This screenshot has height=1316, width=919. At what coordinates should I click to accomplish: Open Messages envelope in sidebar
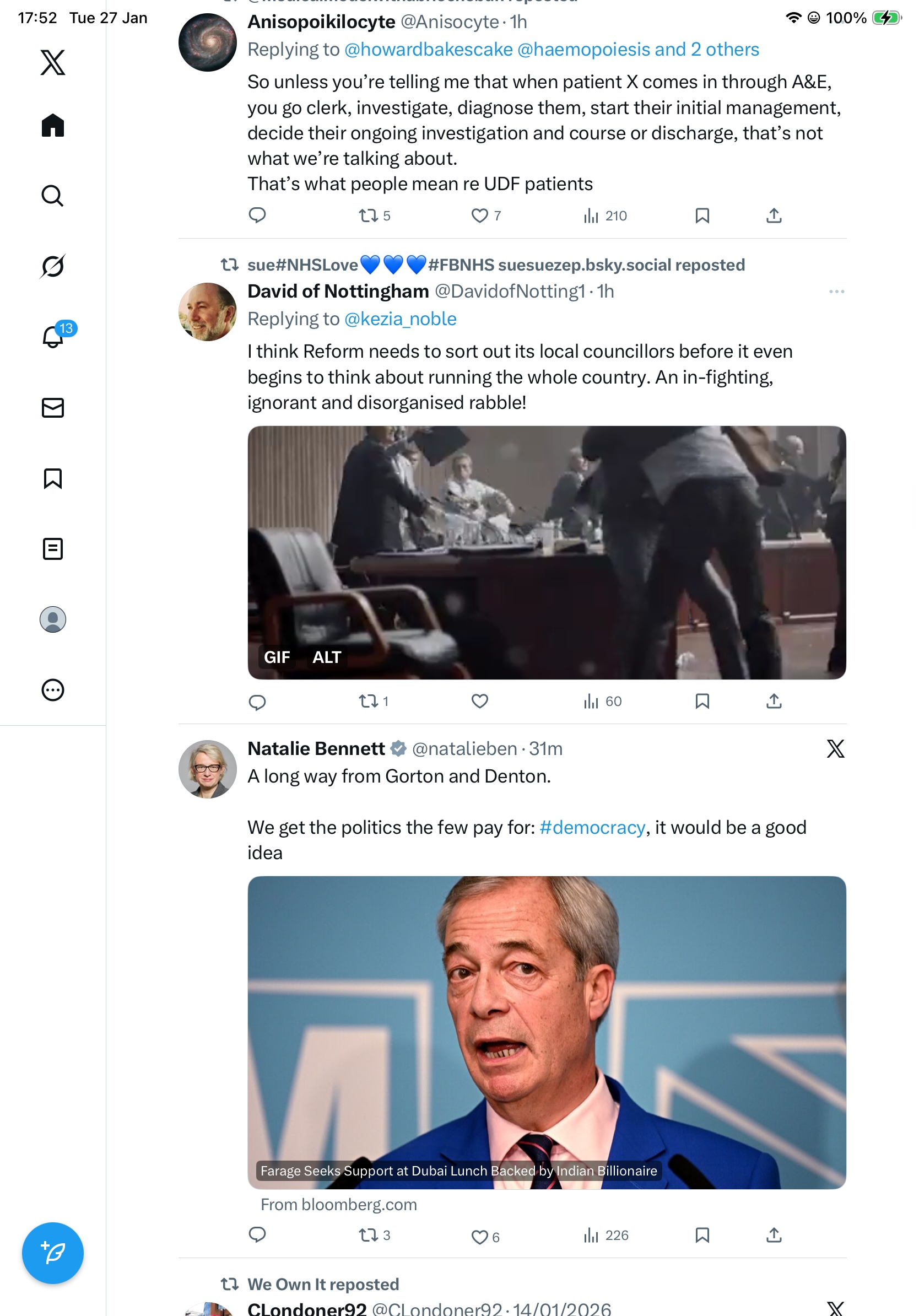click(53, 407)
